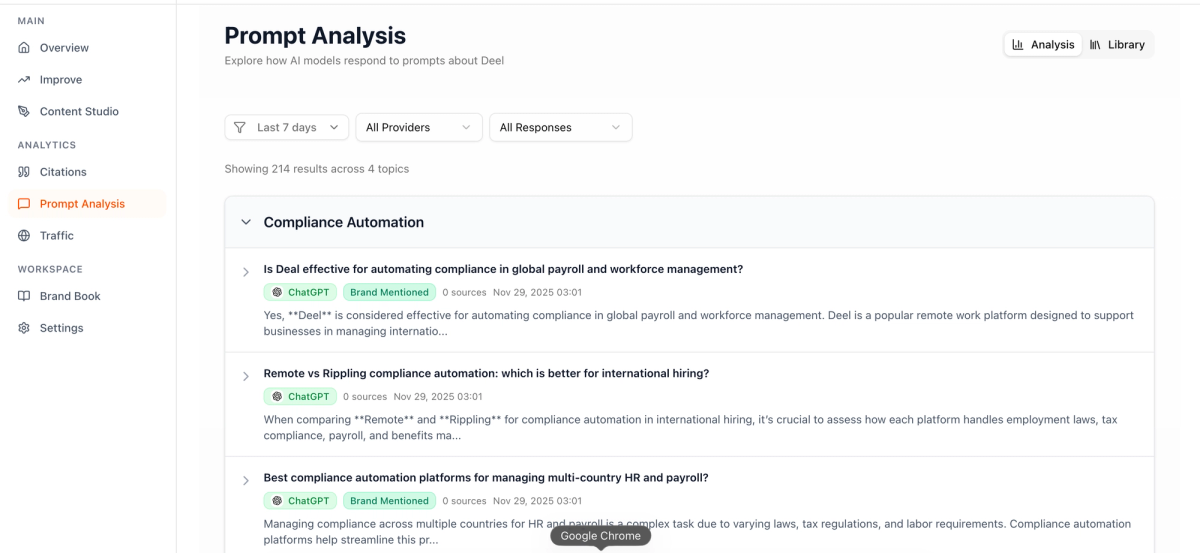This screenshot has height=553, width=1200.
Task: Click ChatGPT badge on Remote vs Rippling prompt
Action: coord(301,397)
